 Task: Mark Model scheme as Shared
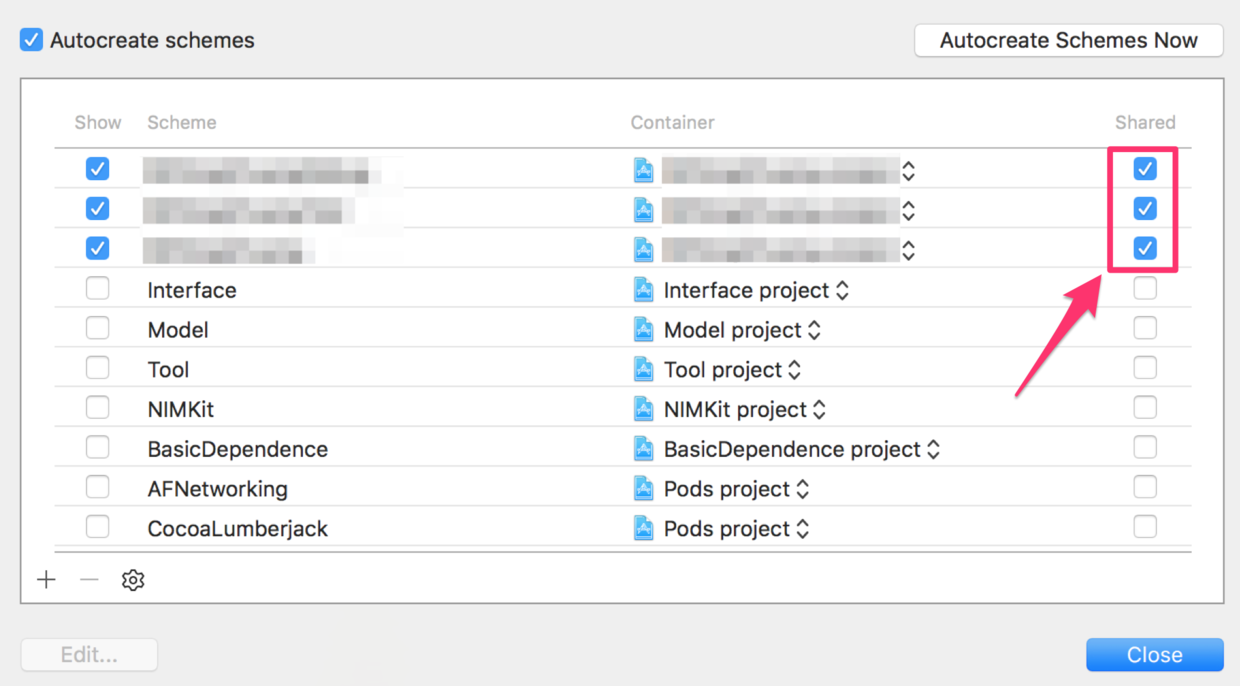pos(1145,328)
